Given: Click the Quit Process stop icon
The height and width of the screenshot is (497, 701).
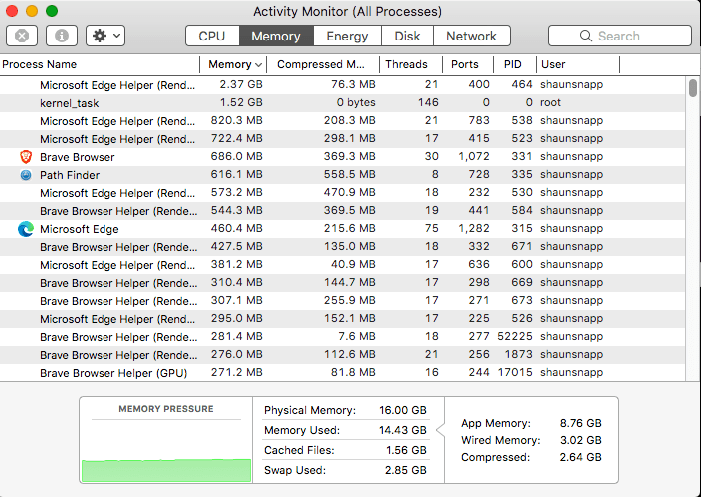Looking at the screenshot, I should pyautogui.click(x=22, y=36).
